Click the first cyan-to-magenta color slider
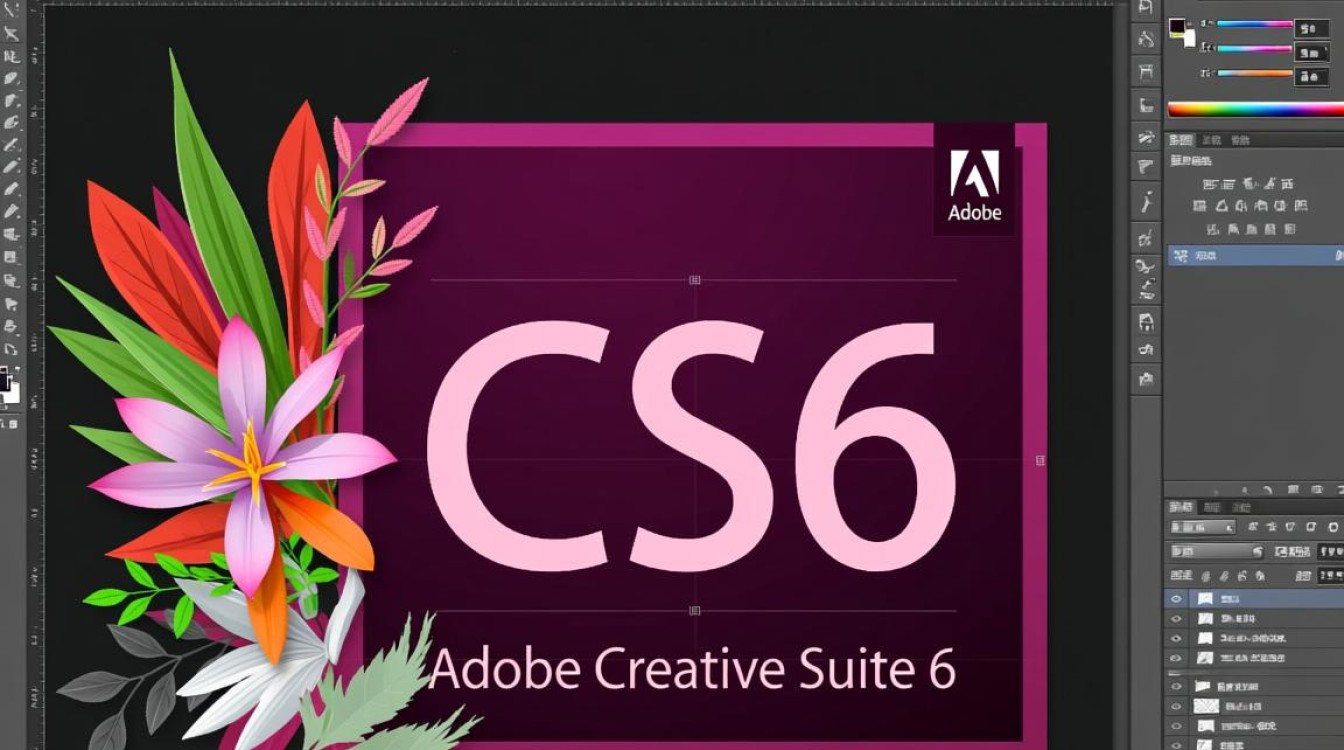1344x750 pixels. point(1254,23)
